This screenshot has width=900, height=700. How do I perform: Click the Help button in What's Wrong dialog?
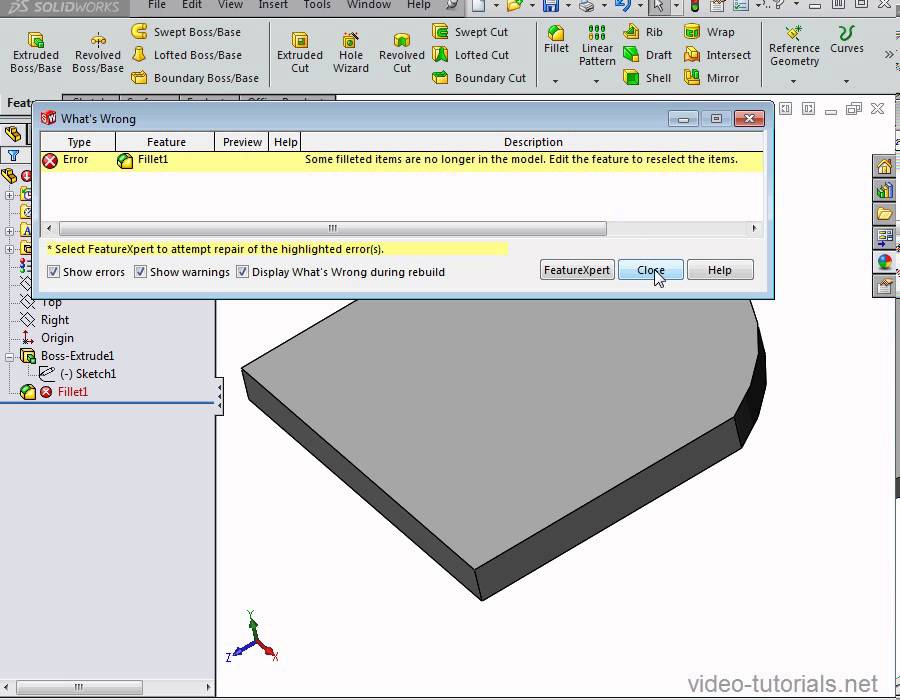pos(720,270)
